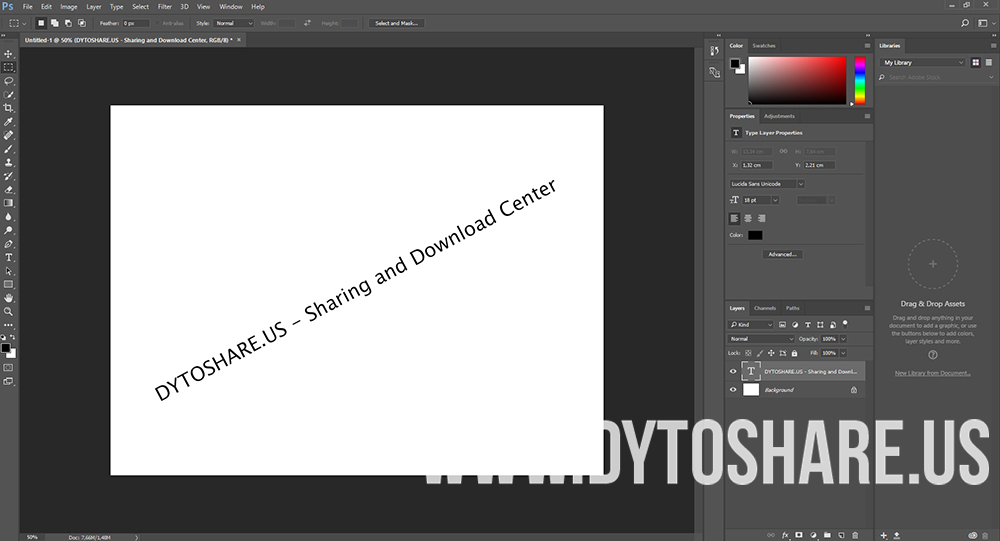Open the Normal blending mode dropdown
Screen dimensions: 1000x541
(x=762, y=339)
